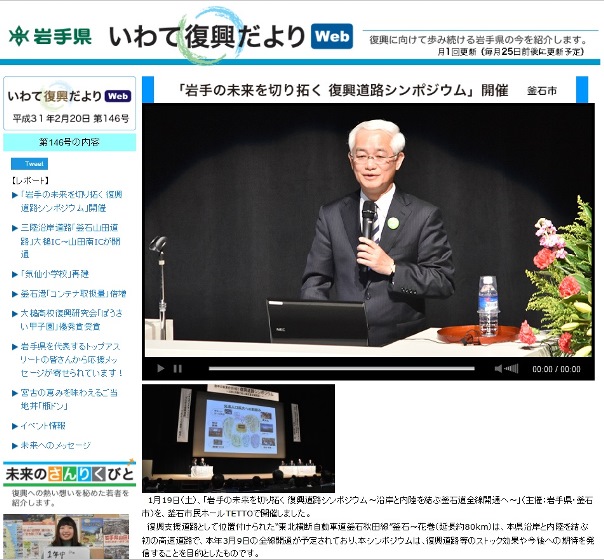Click the 釜石市 label in article title
Image resolution: width=604 pixels, height=560 pixels.
542,91
